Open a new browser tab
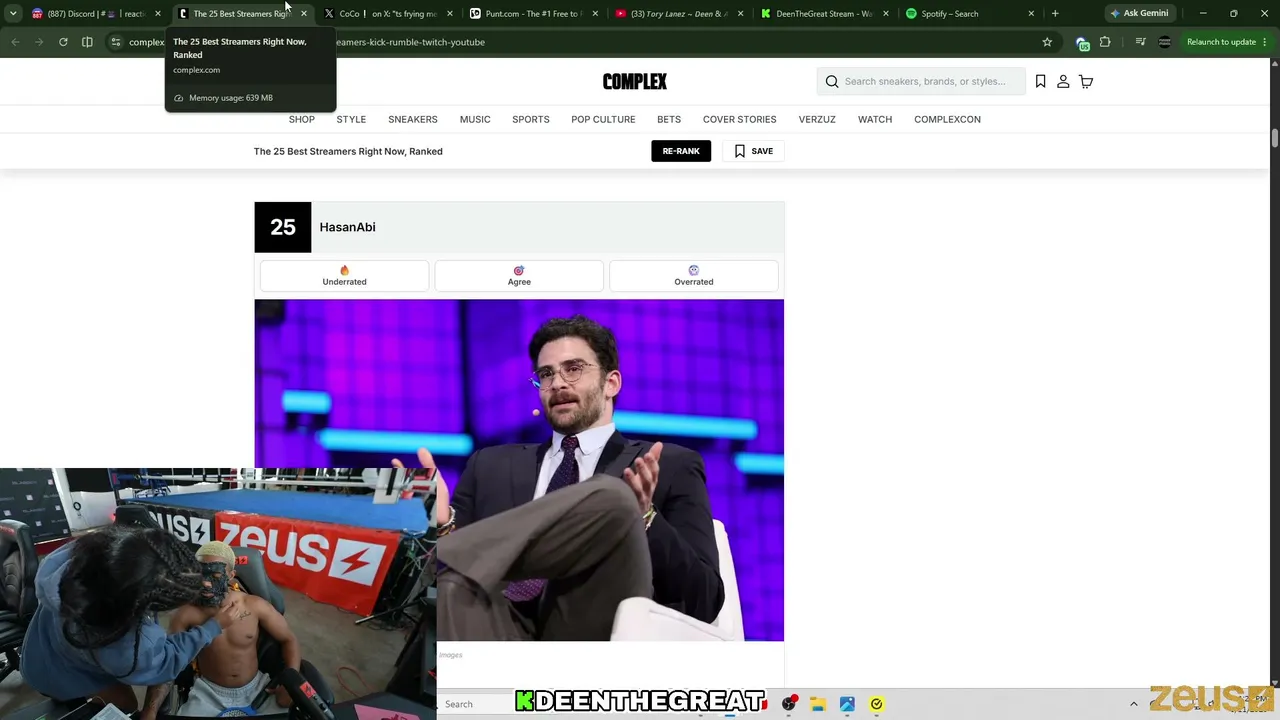The height and width of the screenshot is (720, 1280). [x=1055, y=14]
